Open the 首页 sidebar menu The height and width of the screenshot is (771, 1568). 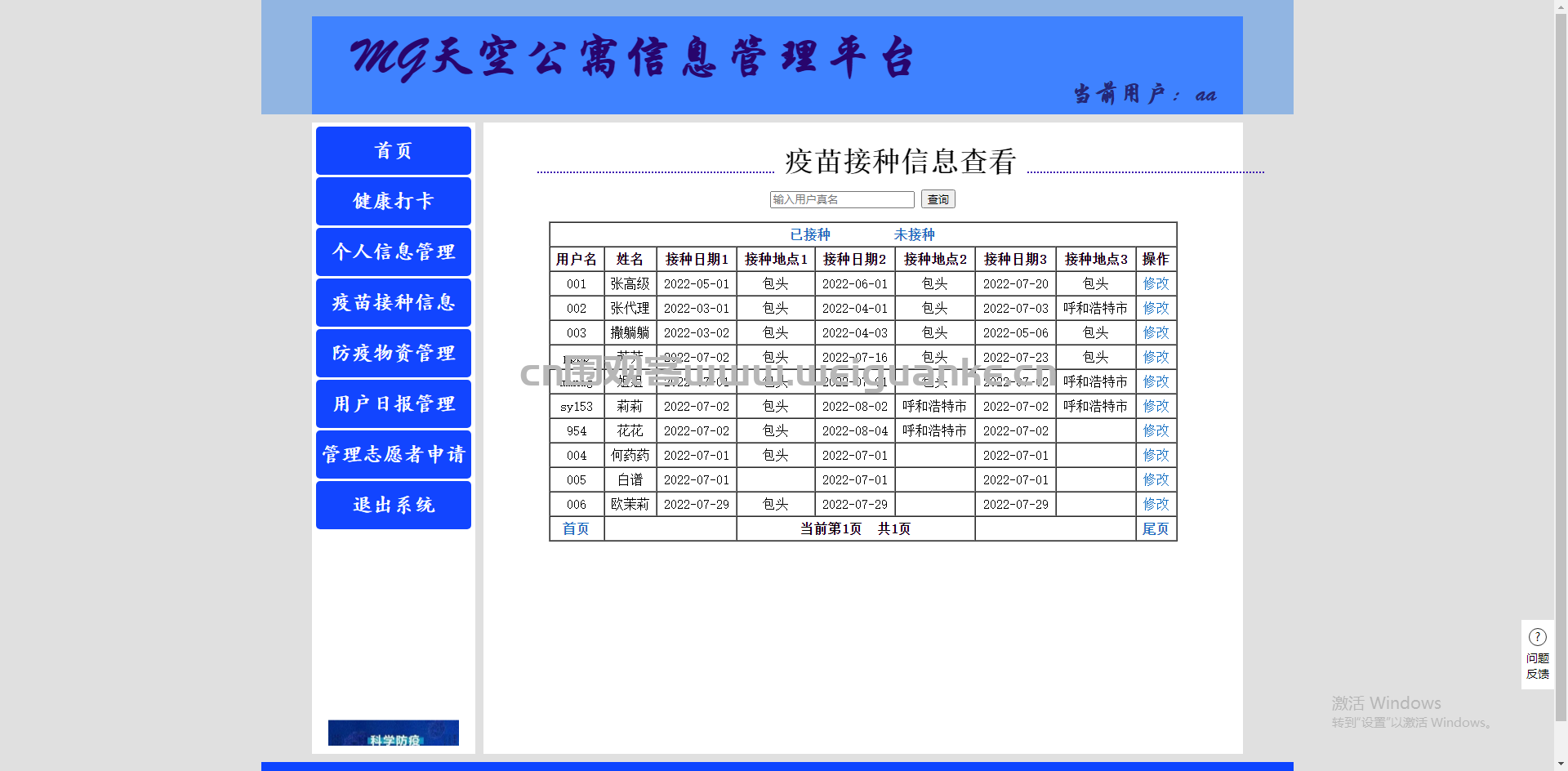coord(394,150)
